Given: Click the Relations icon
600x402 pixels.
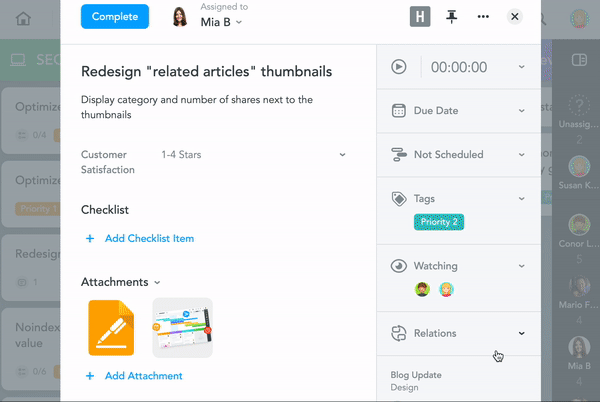Looking at the screenshot, I should 399,333.
